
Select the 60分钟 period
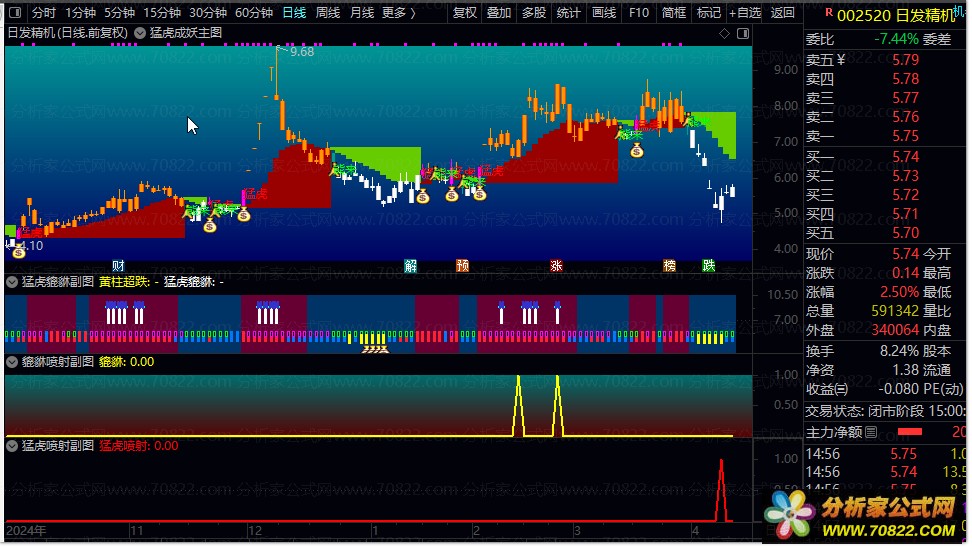click(254, 12)
